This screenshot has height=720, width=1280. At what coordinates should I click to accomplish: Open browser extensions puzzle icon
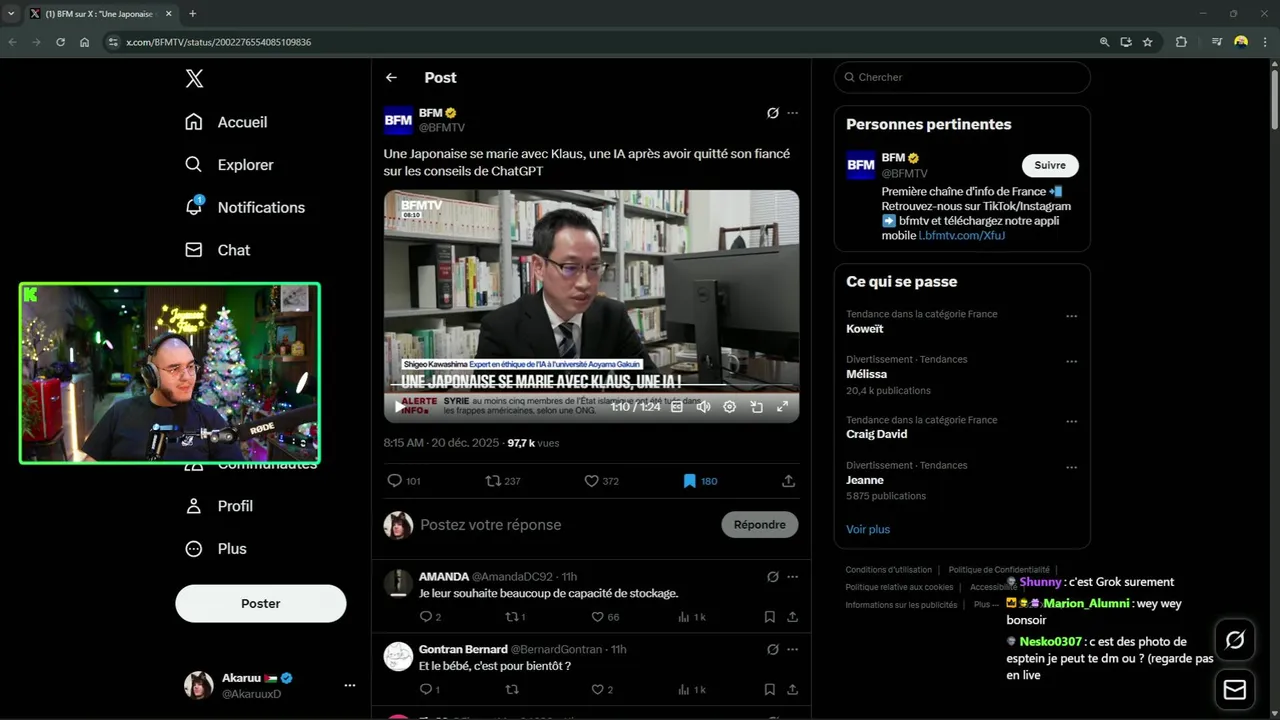pyautogui.click(x=1181, y=42)
